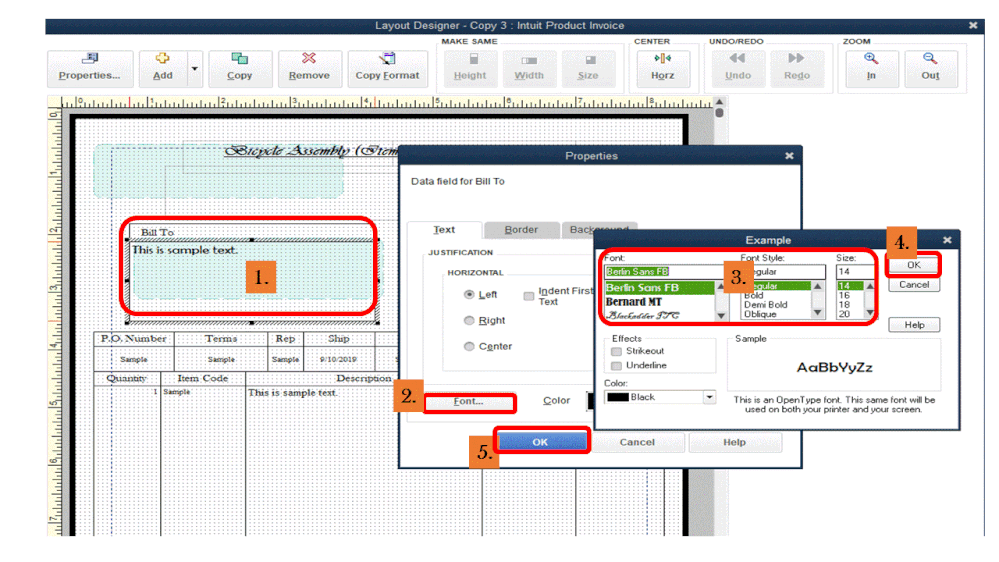Click Cancel in the Example font dialog
Screen dimensions: 999x562
(x=914, y=285)
